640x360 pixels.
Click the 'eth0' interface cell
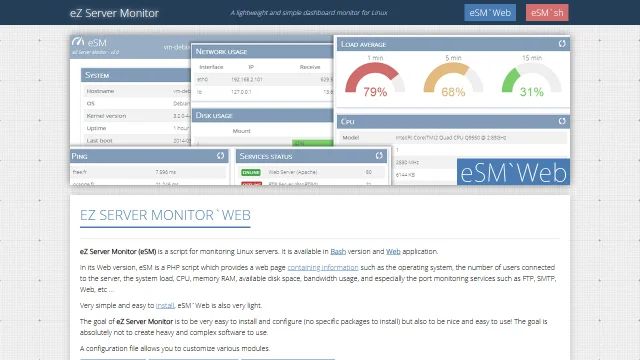click(x=202, y=80)
